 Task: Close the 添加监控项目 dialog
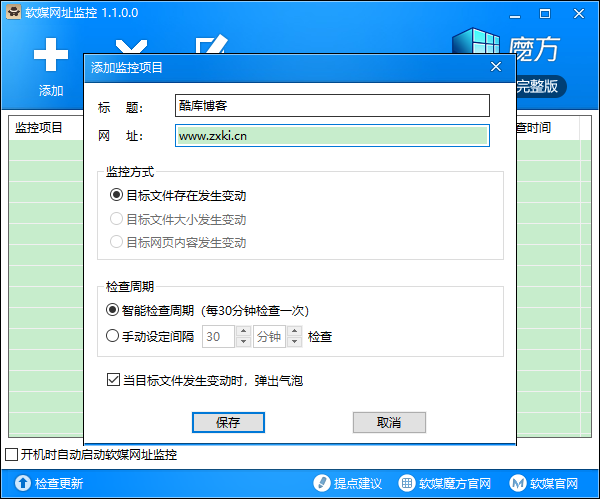(495, 67)
